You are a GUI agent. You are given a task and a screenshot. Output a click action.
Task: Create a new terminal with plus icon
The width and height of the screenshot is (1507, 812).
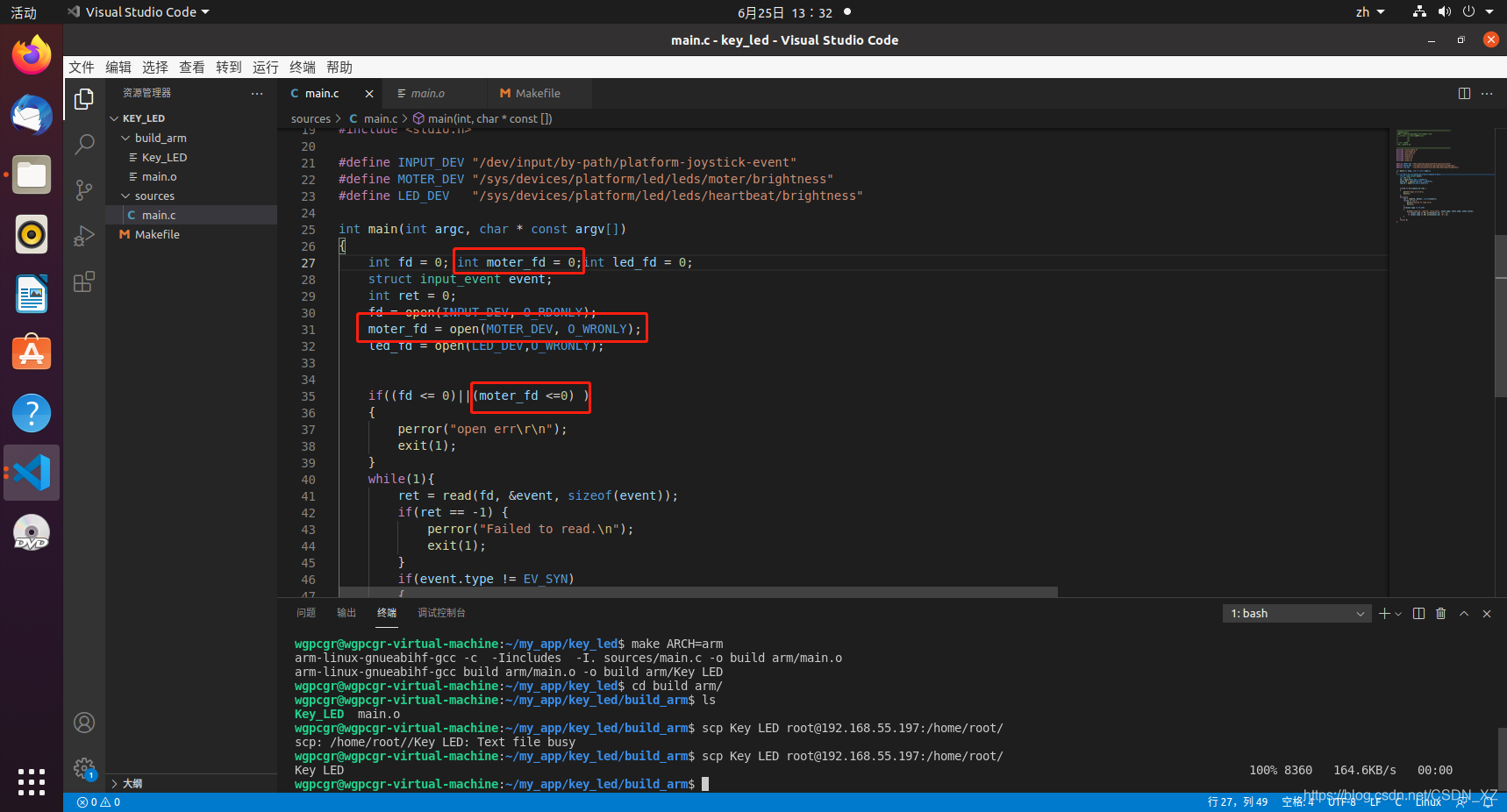point(1383,614)
